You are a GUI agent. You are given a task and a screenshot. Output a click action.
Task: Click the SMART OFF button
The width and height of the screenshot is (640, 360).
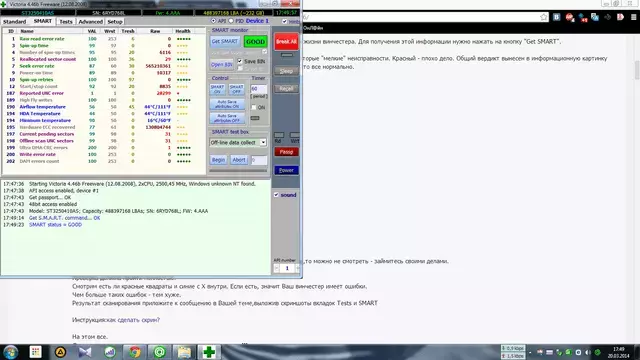tap(236, 89)
